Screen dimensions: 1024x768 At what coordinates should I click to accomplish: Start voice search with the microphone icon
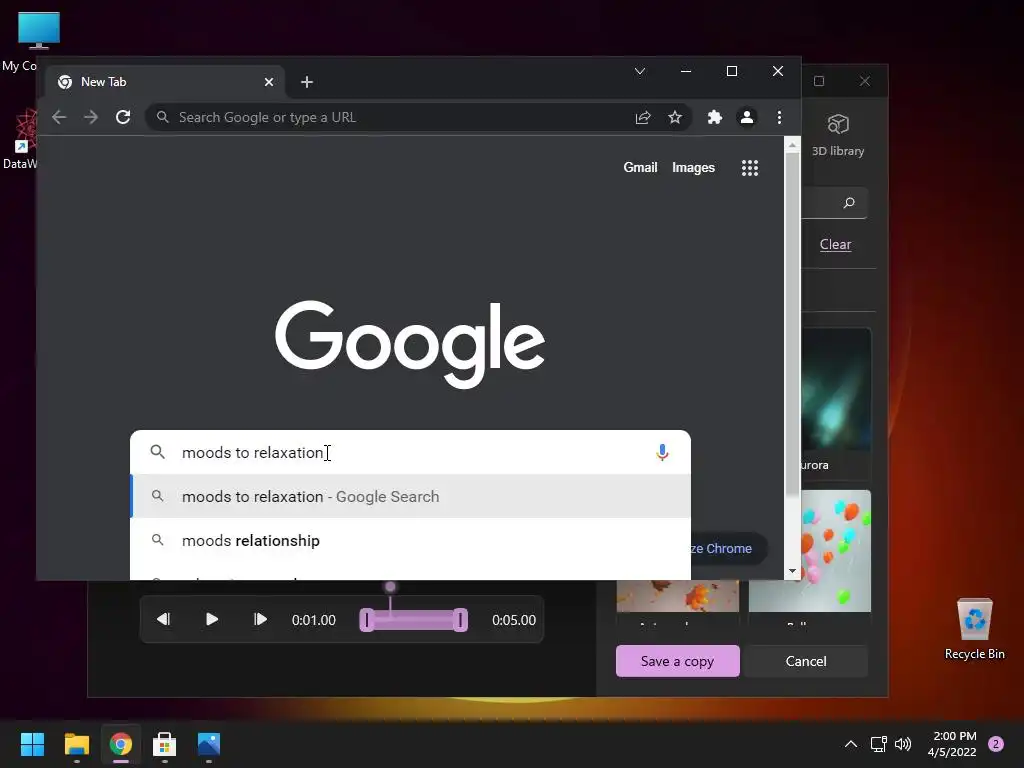click(x=662, y=452)
